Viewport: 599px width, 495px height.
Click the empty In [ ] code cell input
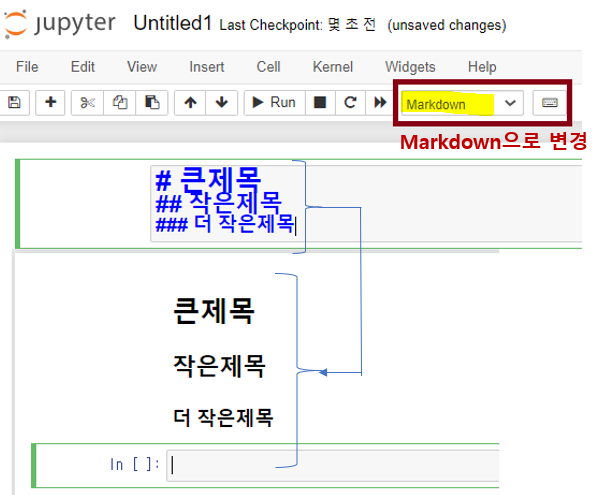click(333, 465)
